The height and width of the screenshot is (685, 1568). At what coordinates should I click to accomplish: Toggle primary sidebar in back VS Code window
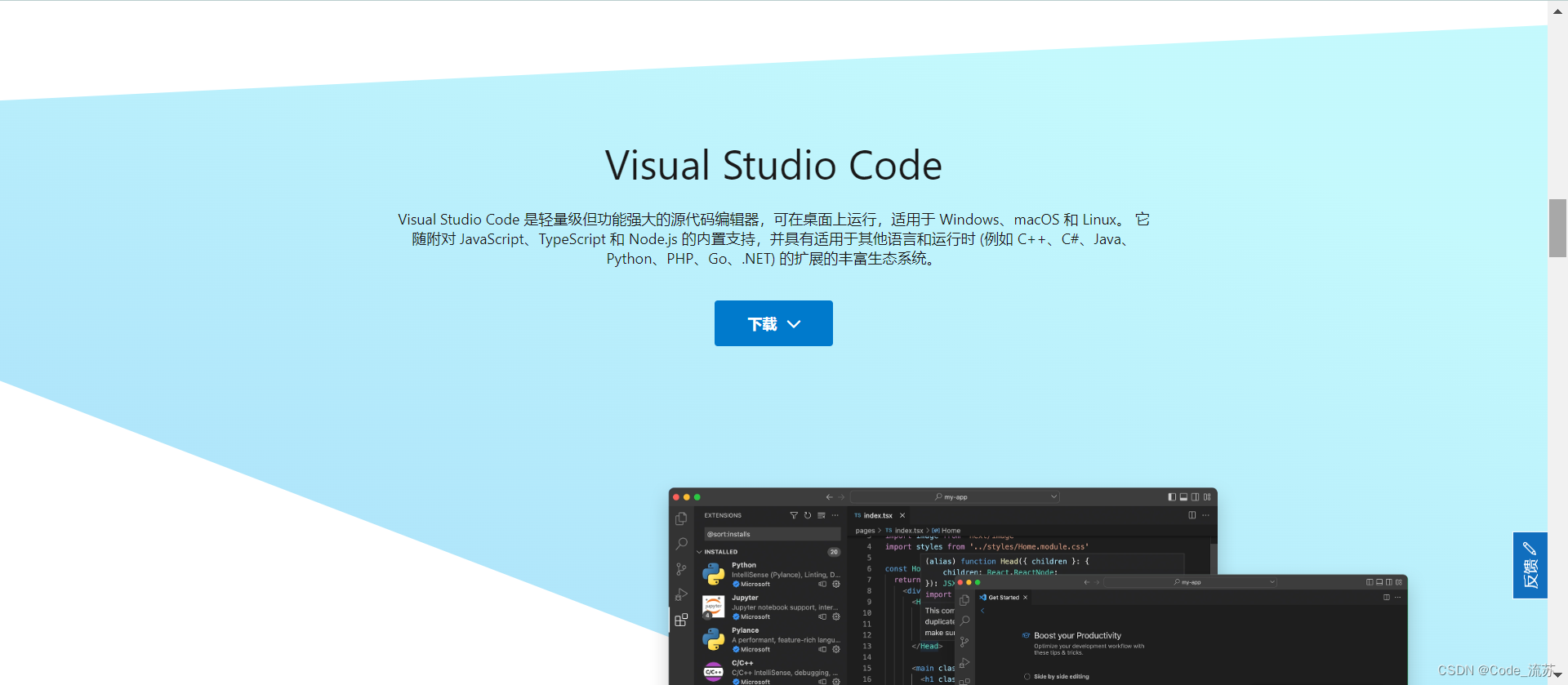click(1172, 496)
